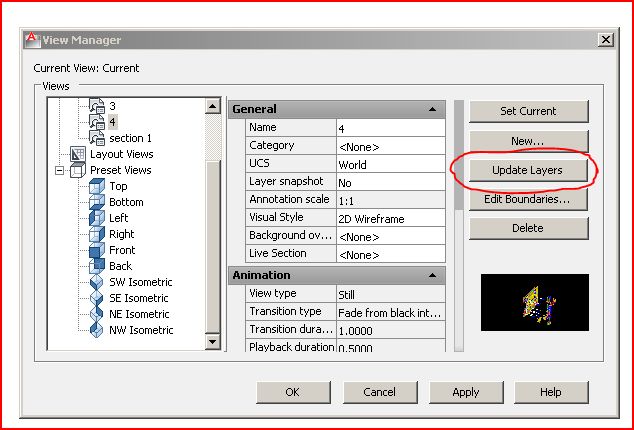Image resolution: width=634 pixels, height=430 pixels.
Task: Edit Playback duration value 0.5000
Action: [x=391, y=346]
